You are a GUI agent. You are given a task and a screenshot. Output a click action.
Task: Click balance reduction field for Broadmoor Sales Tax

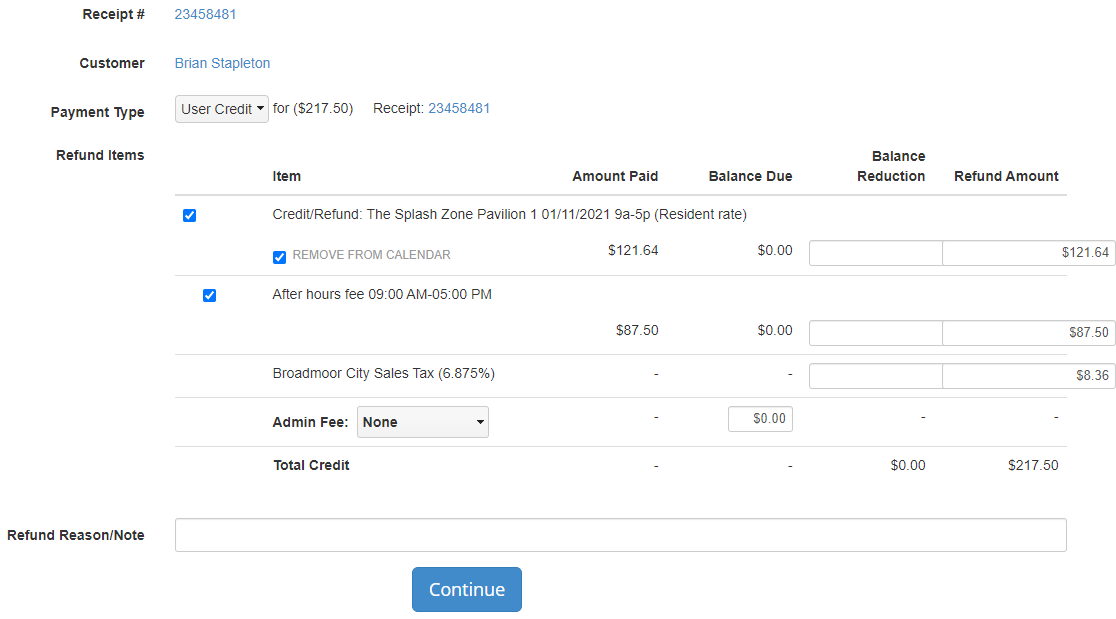[x=875, y=376]
